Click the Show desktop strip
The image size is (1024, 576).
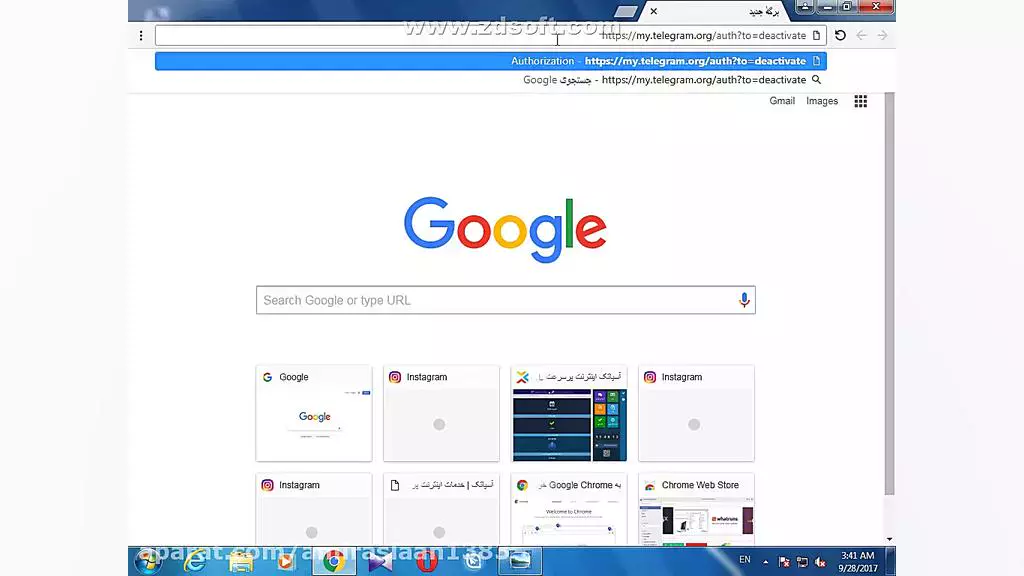(890, 561)
